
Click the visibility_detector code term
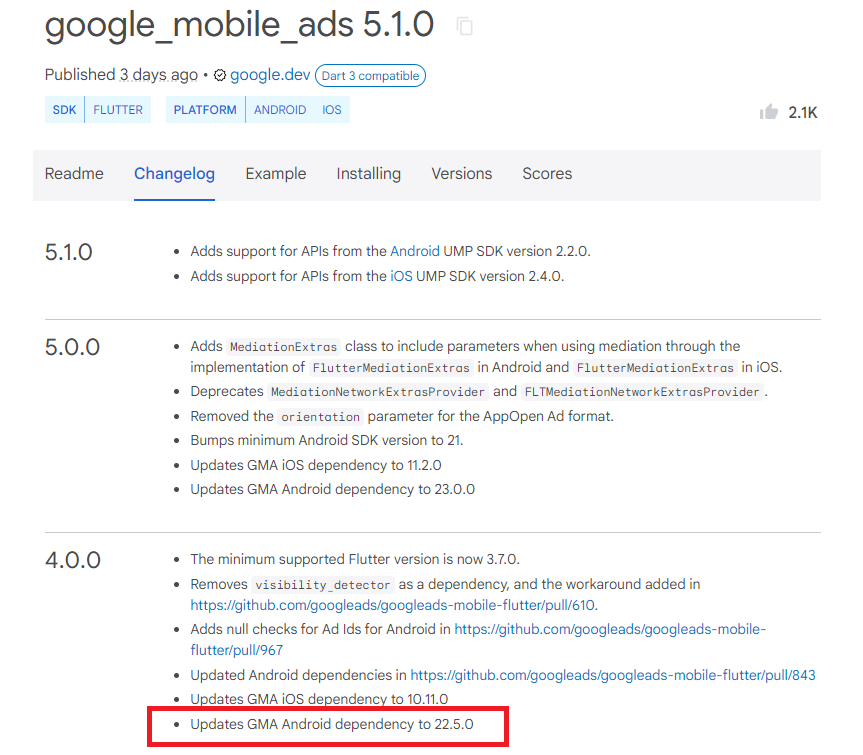(x=323, y=584)
